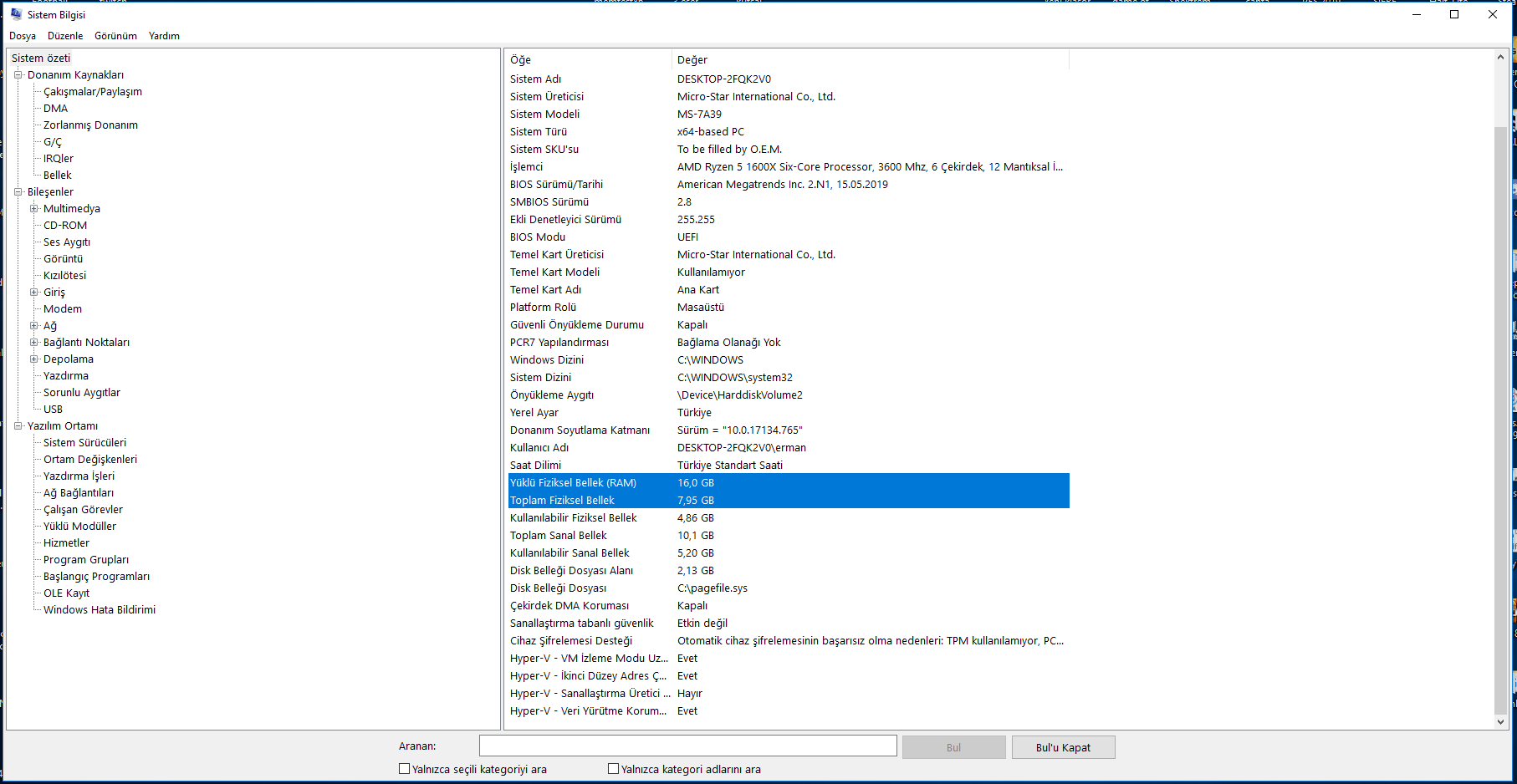Select Sistem Sürücüleri tree item

point(85,443)
